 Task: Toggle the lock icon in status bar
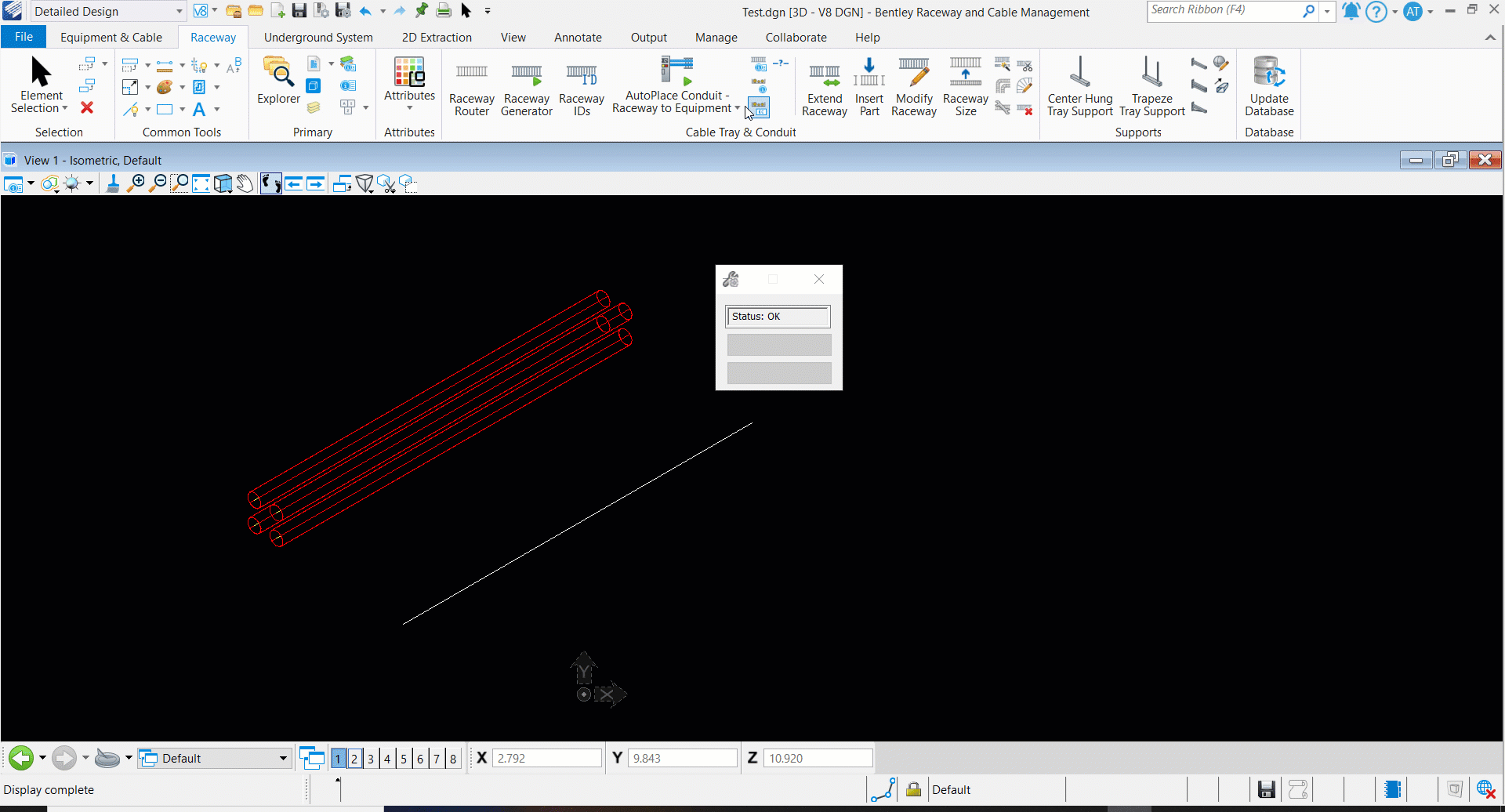(913, 789)
